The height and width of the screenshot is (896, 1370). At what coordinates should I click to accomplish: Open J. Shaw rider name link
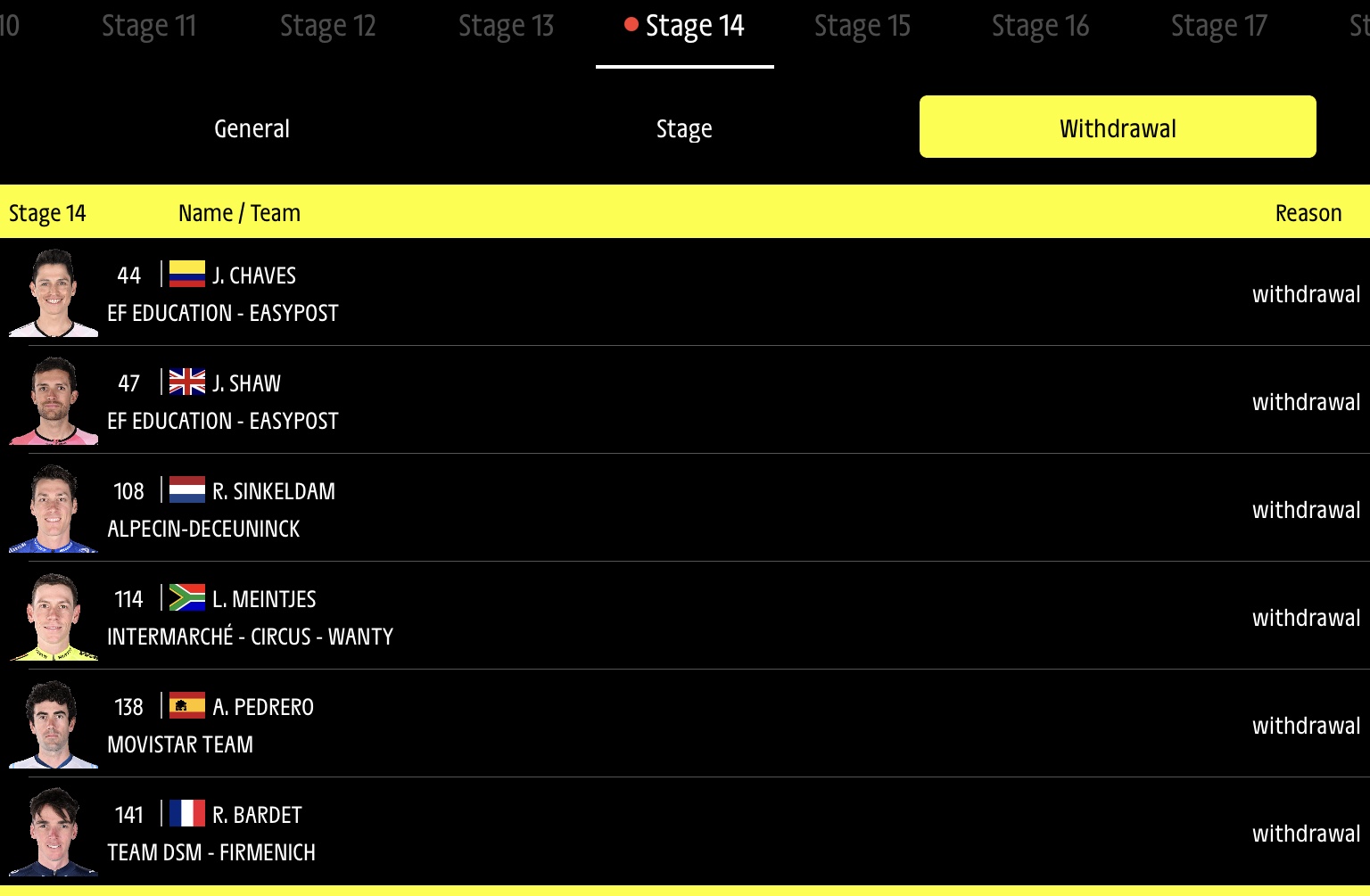point(246,383)
